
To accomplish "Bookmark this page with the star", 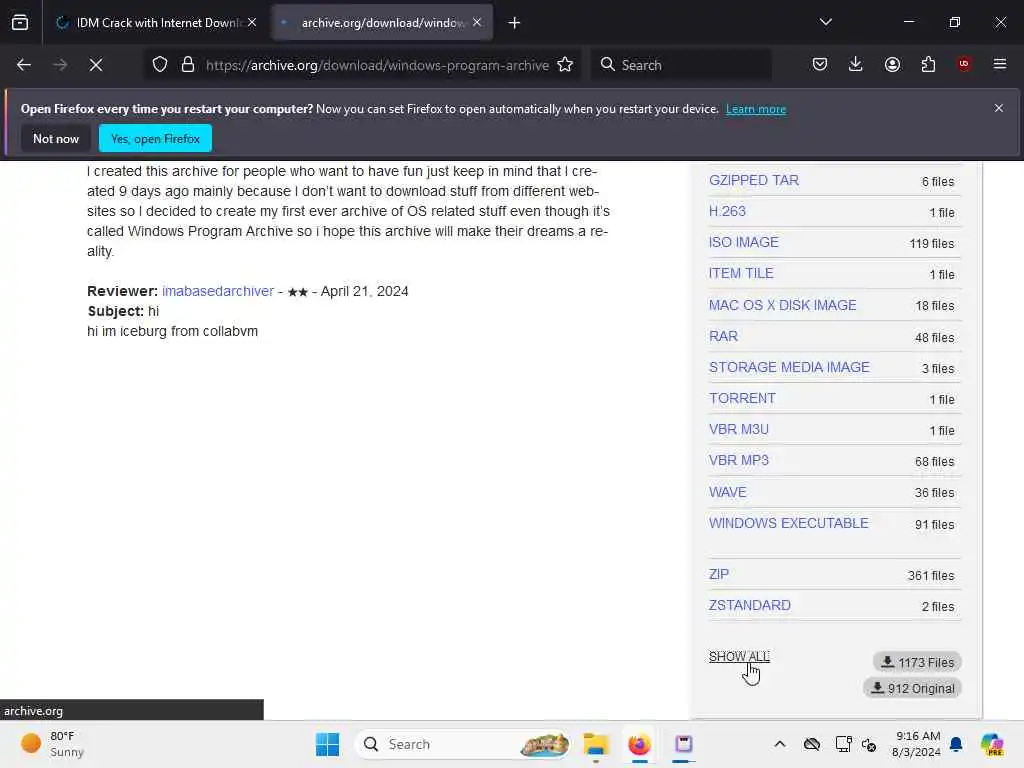I will coord(565,65).
